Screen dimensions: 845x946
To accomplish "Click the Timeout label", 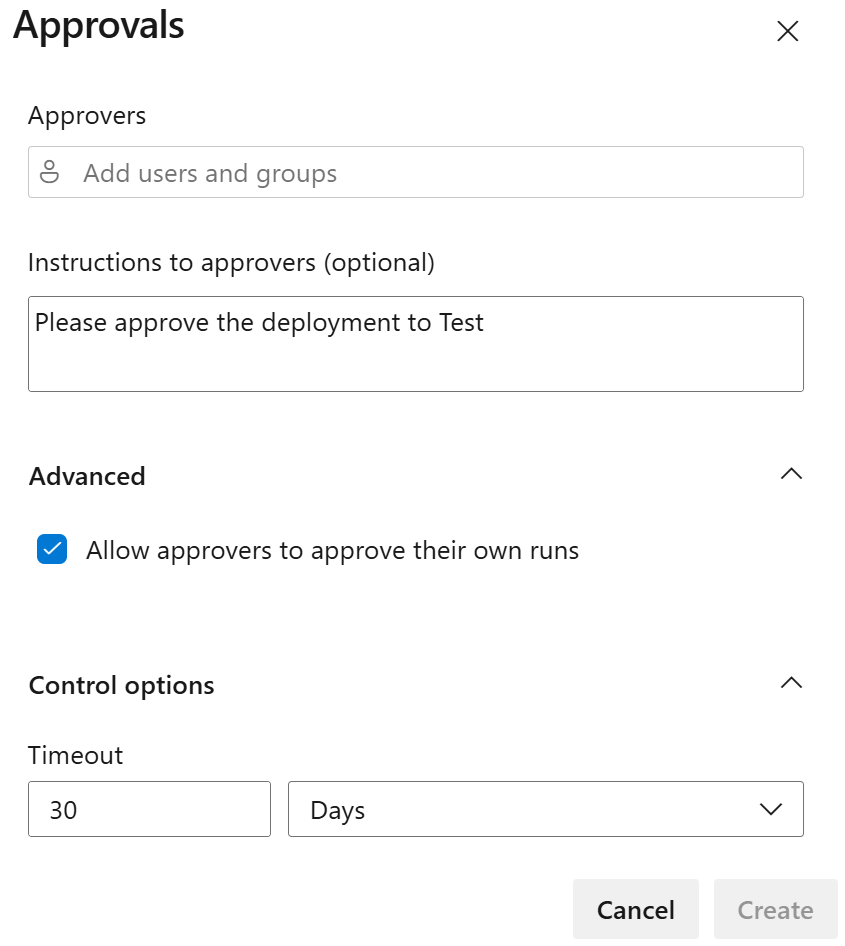I will 75,755.
